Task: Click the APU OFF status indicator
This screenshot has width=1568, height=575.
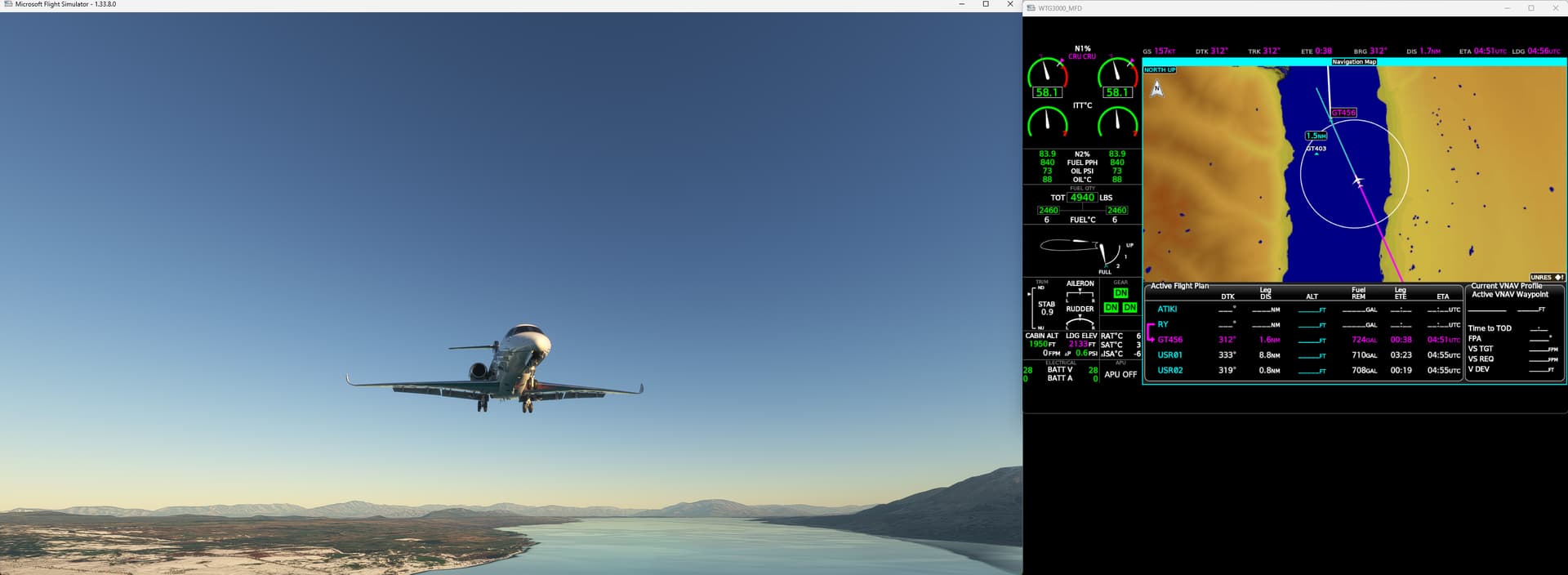Action: coord(1120,375)
